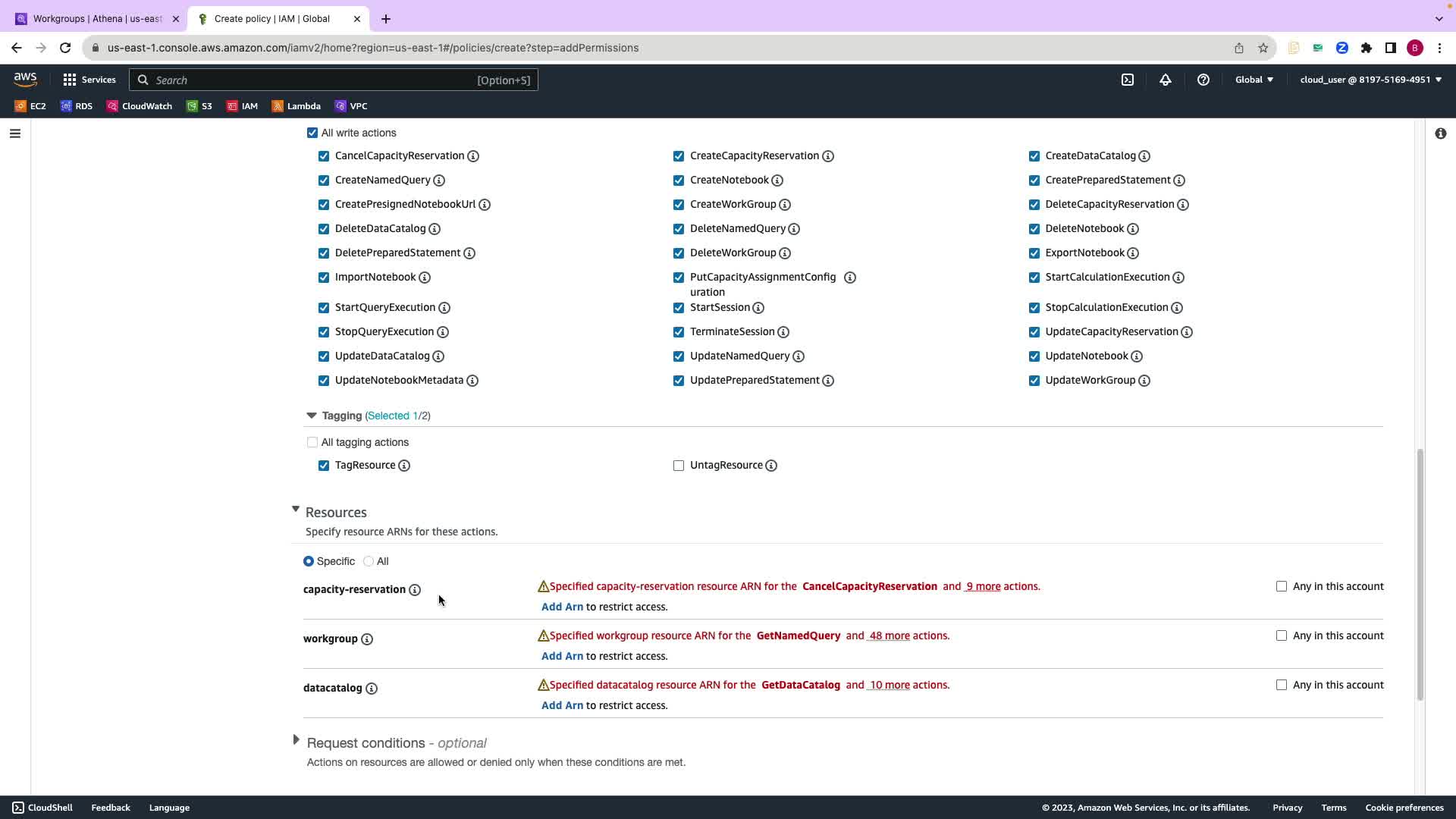Open the Lambda bookmark shortcut

297,106
